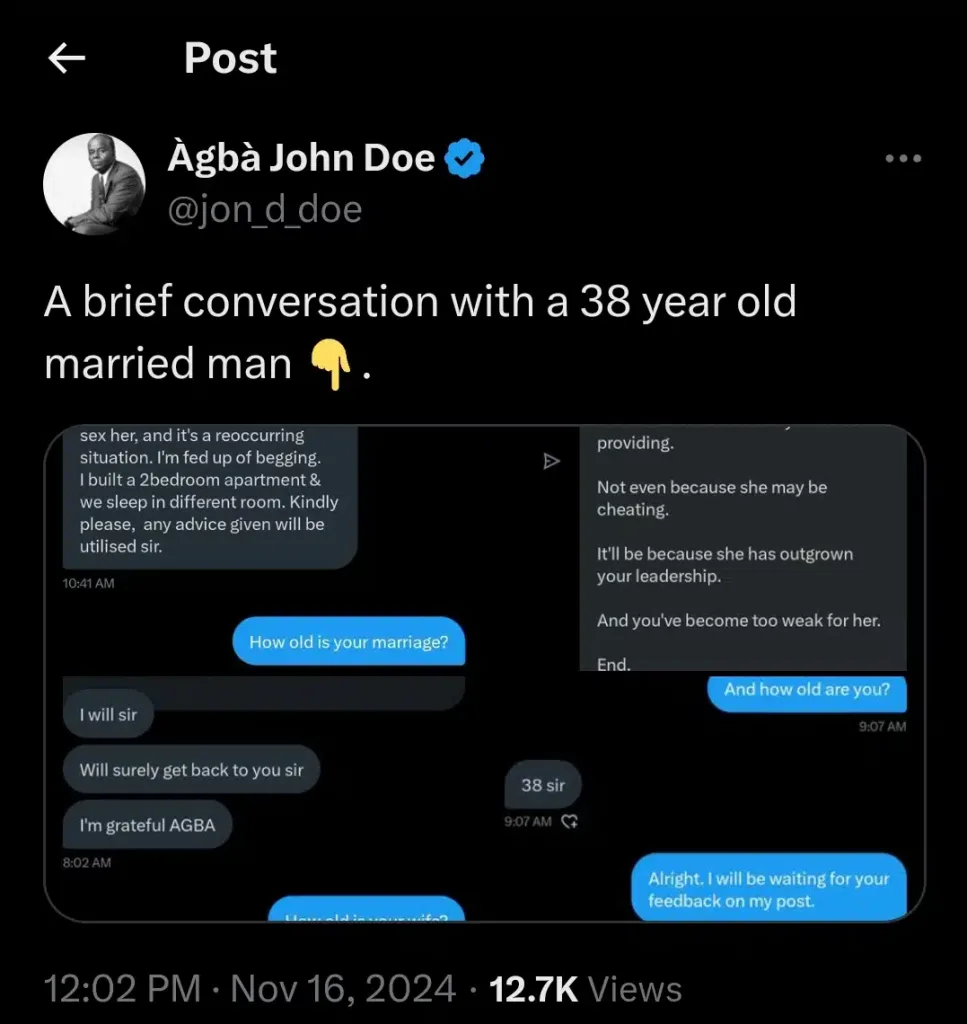Click the 12:02 PM Nov 16, 2024 timestamp
The image size is (967, 1024).
coord(250,989)
